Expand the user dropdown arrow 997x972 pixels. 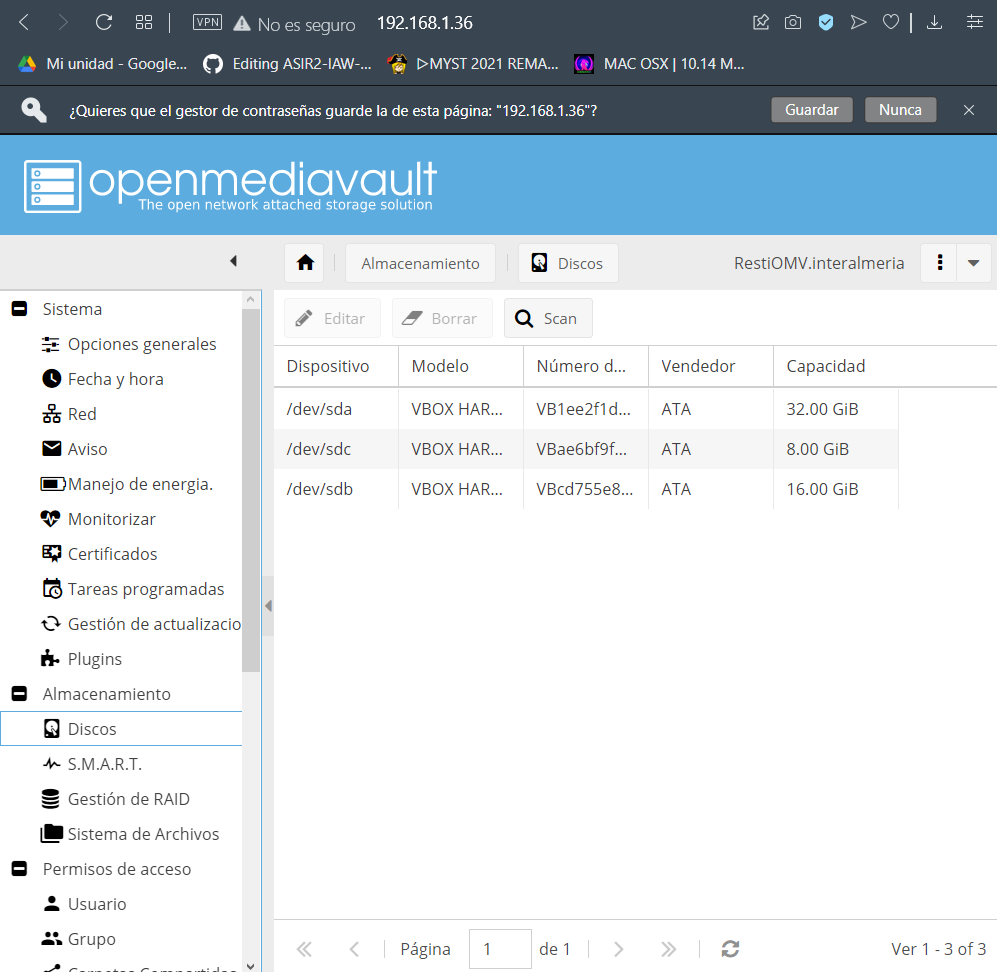point(973,263)
